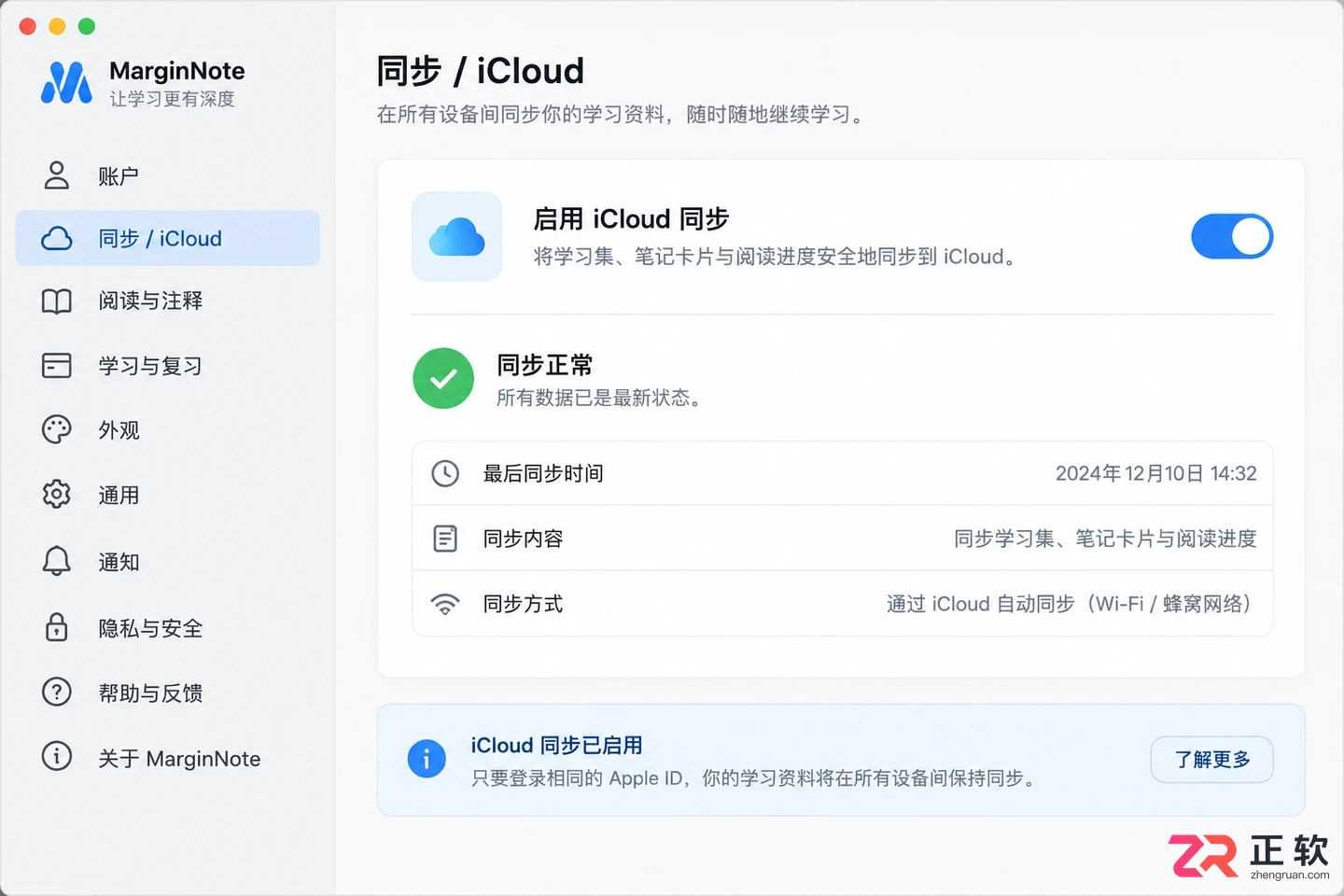Click the 同步内容 row label
Viewport: 1344px width, 896px height.
(x=523, y=539)
